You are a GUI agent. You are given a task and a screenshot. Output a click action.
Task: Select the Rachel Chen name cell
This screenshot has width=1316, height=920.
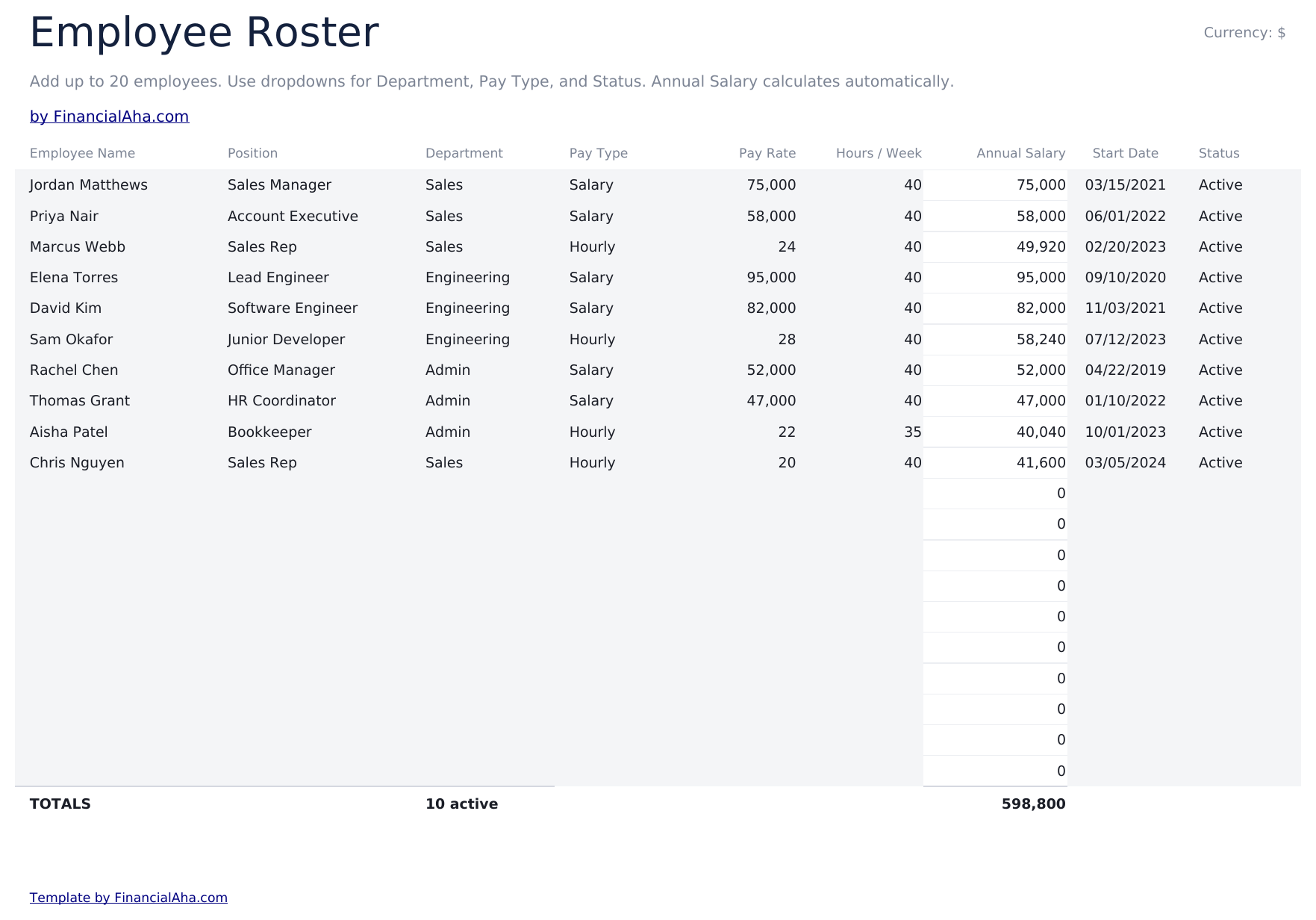coord(113,370)
